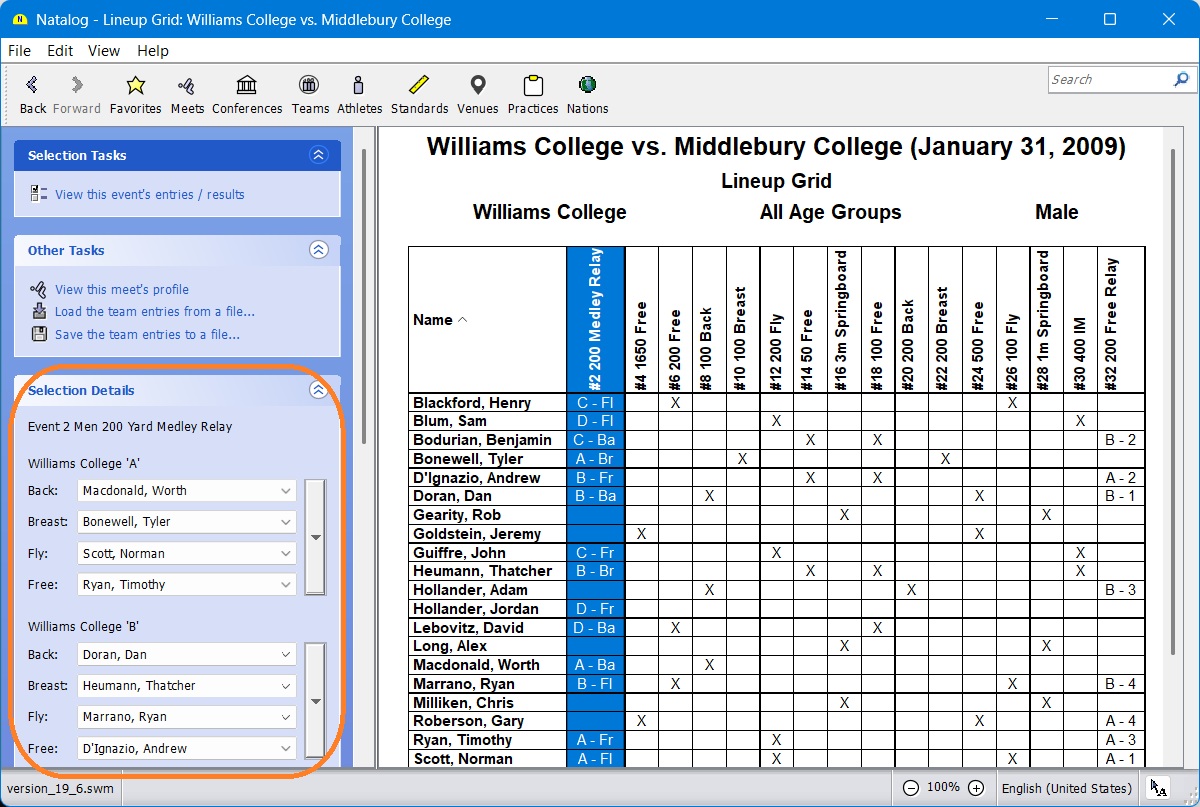Viewport: 1200px width, 807px height.
Task: Click the Back navigation button
Action: [x=33, y=92]
